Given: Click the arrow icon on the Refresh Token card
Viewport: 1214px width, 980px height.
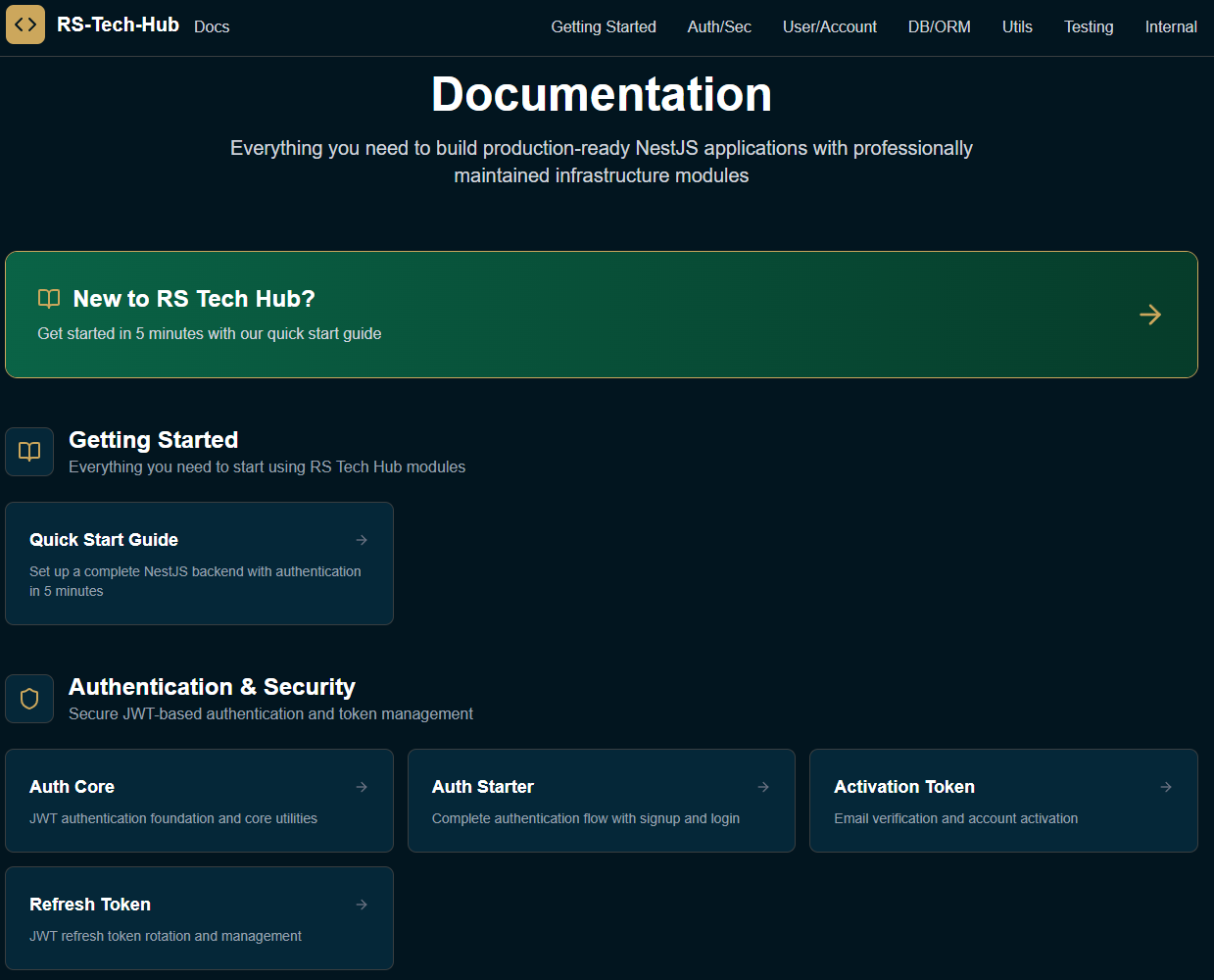Looking at the screenshot, I should point(362,904).
